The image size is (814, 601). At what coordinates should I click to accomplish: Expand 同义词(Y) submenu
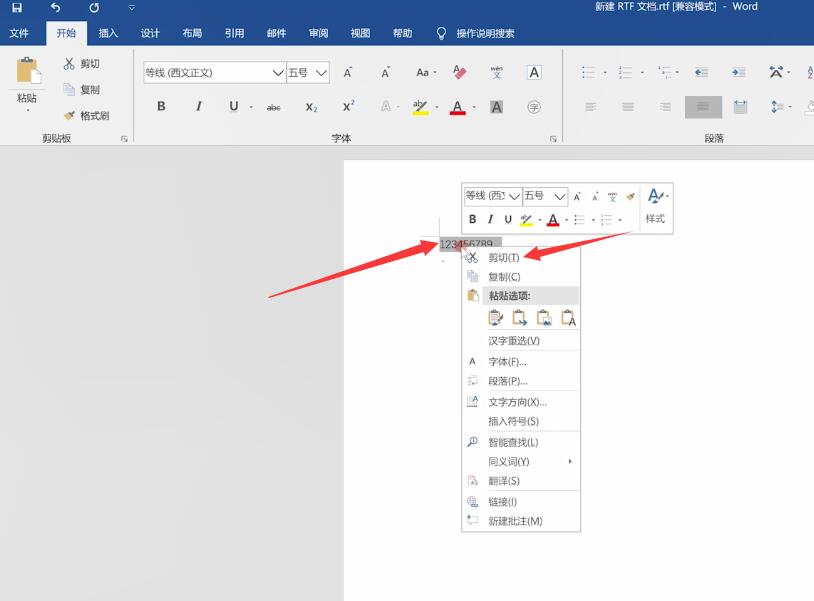521,461
